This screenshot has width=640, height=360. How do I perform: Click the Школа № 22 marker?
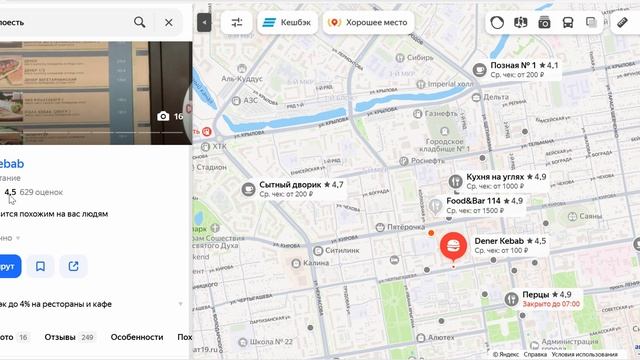coord(243,342)
